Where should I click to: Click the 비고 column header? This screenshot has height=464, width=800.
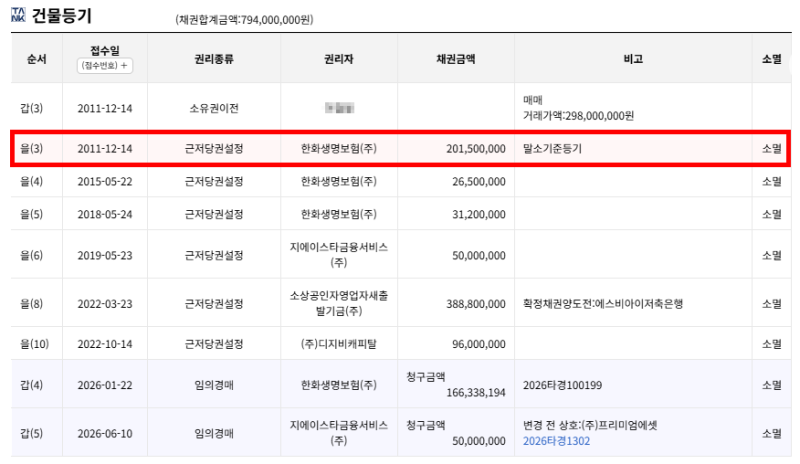pos(633,59)
